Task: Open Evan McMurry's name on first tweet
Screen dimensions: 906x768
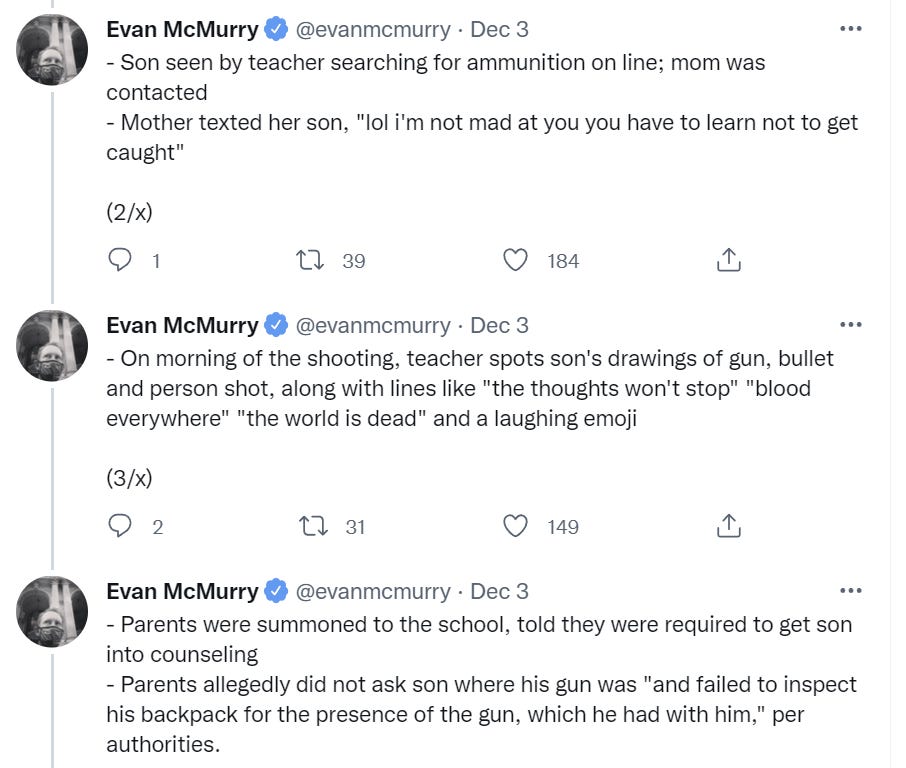Action: [x=182, y=29]
